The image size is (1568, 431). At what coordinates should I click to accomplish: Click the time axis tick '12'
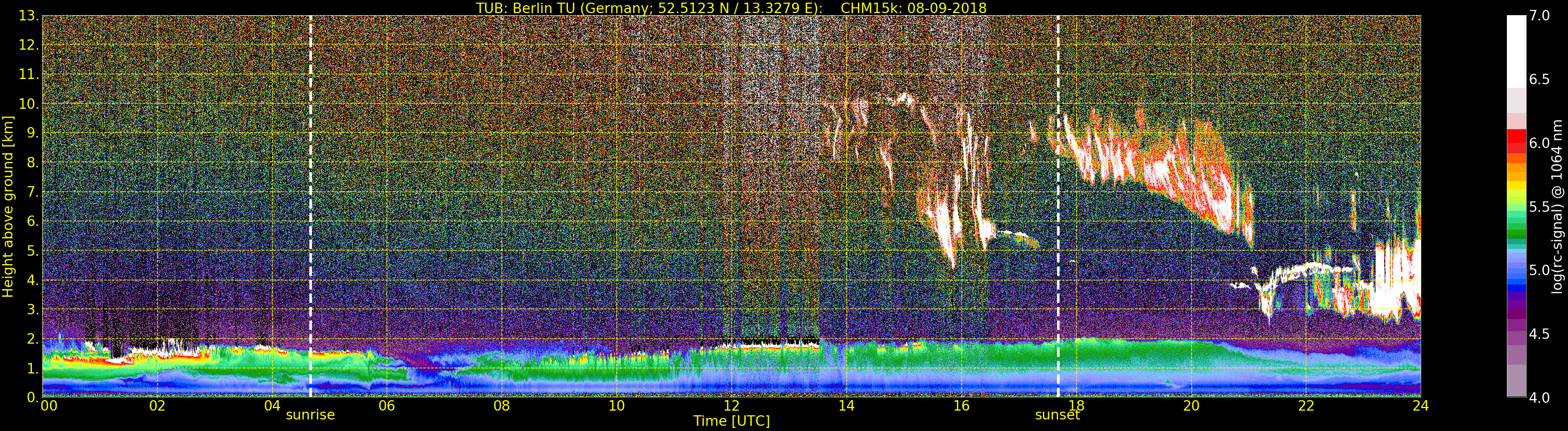(731, 405)
